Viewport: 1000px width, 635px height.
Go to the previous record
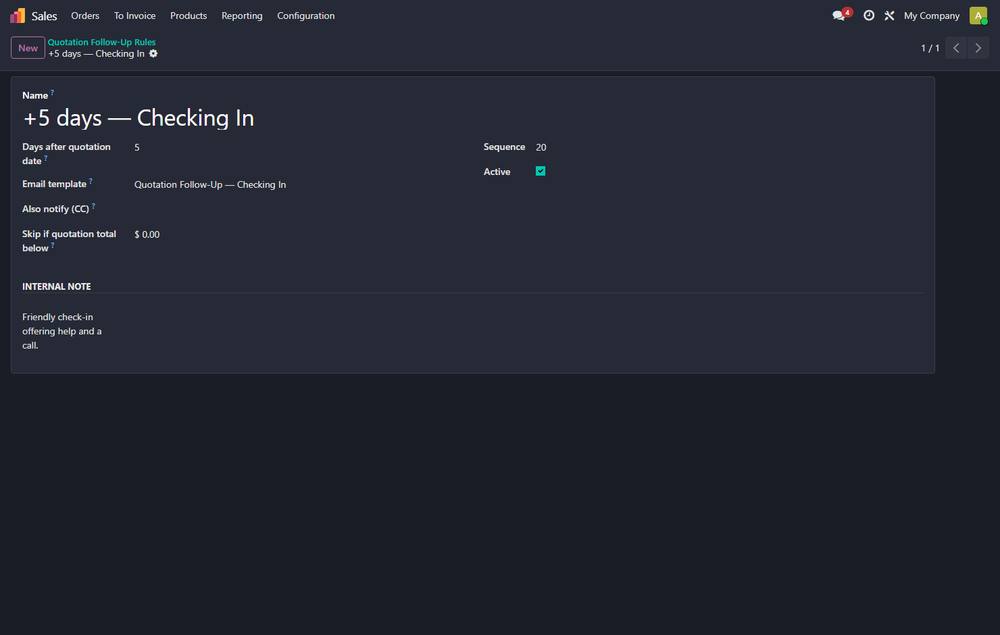point(956,48)
